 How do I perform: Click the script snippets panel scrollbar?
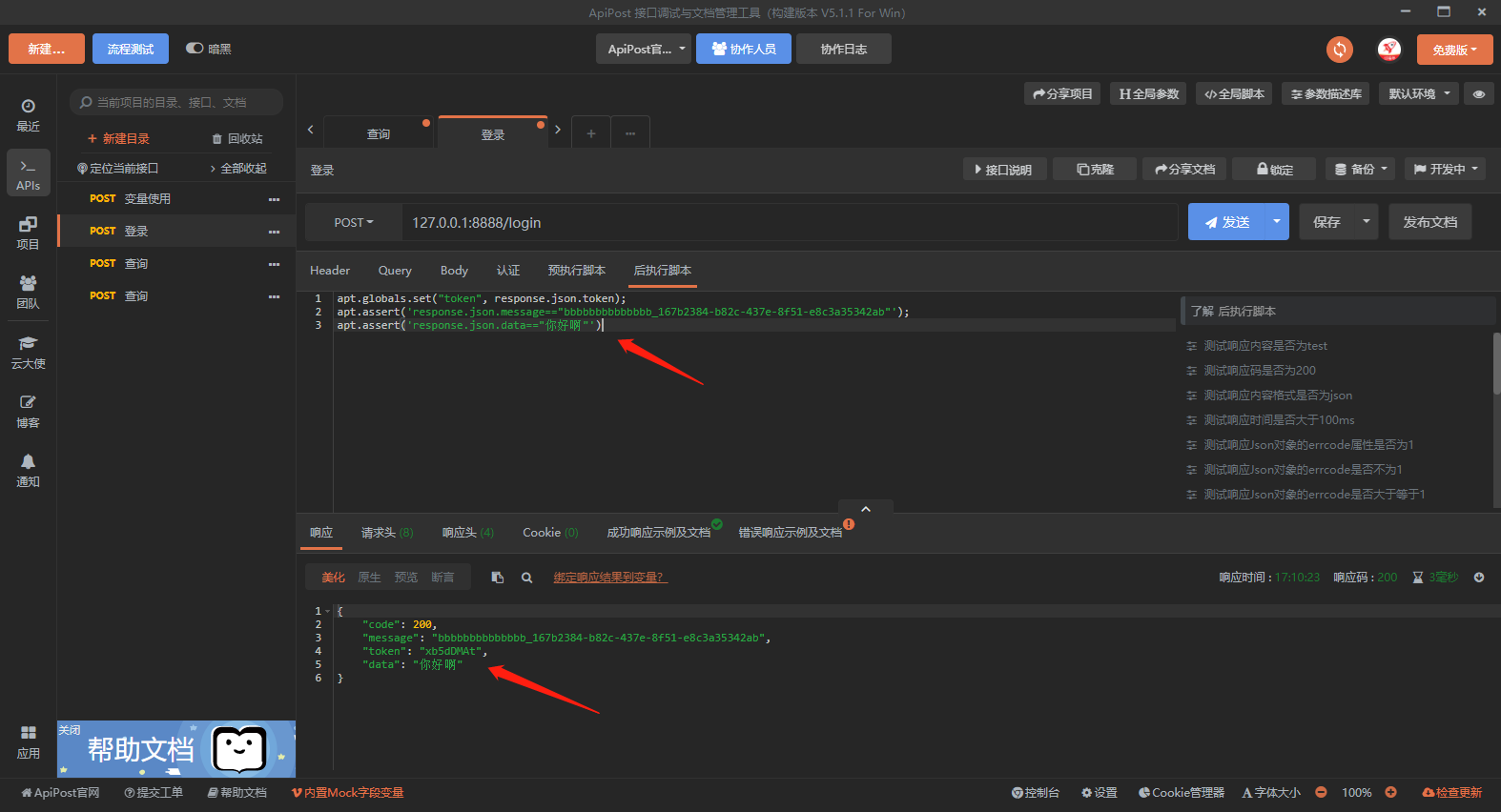pyautogui.click(x=1496, y=362)
